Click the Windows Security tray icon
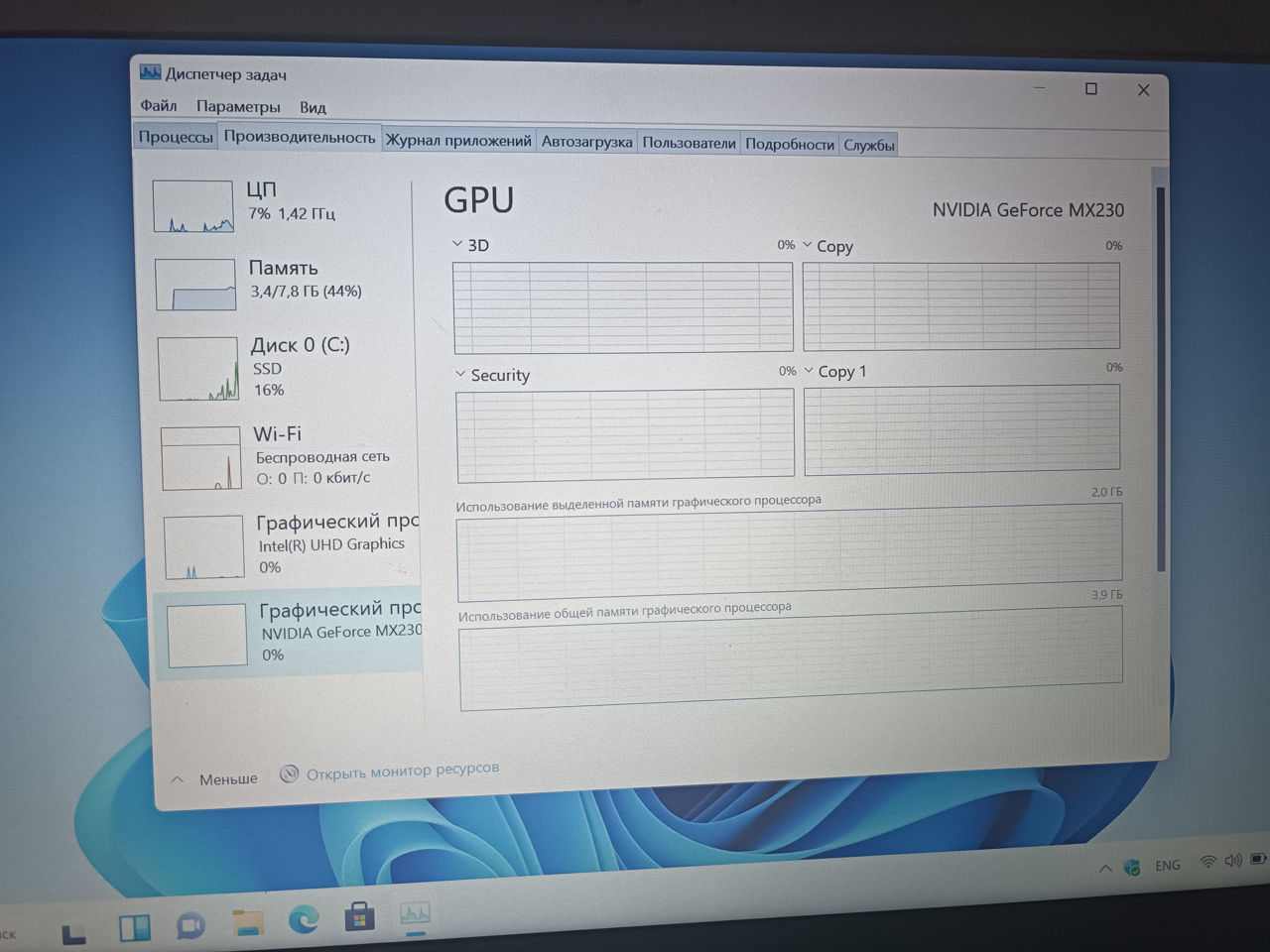This screenshot has width=1270, height=952. pyautogui.click(x=1132, y=867)
